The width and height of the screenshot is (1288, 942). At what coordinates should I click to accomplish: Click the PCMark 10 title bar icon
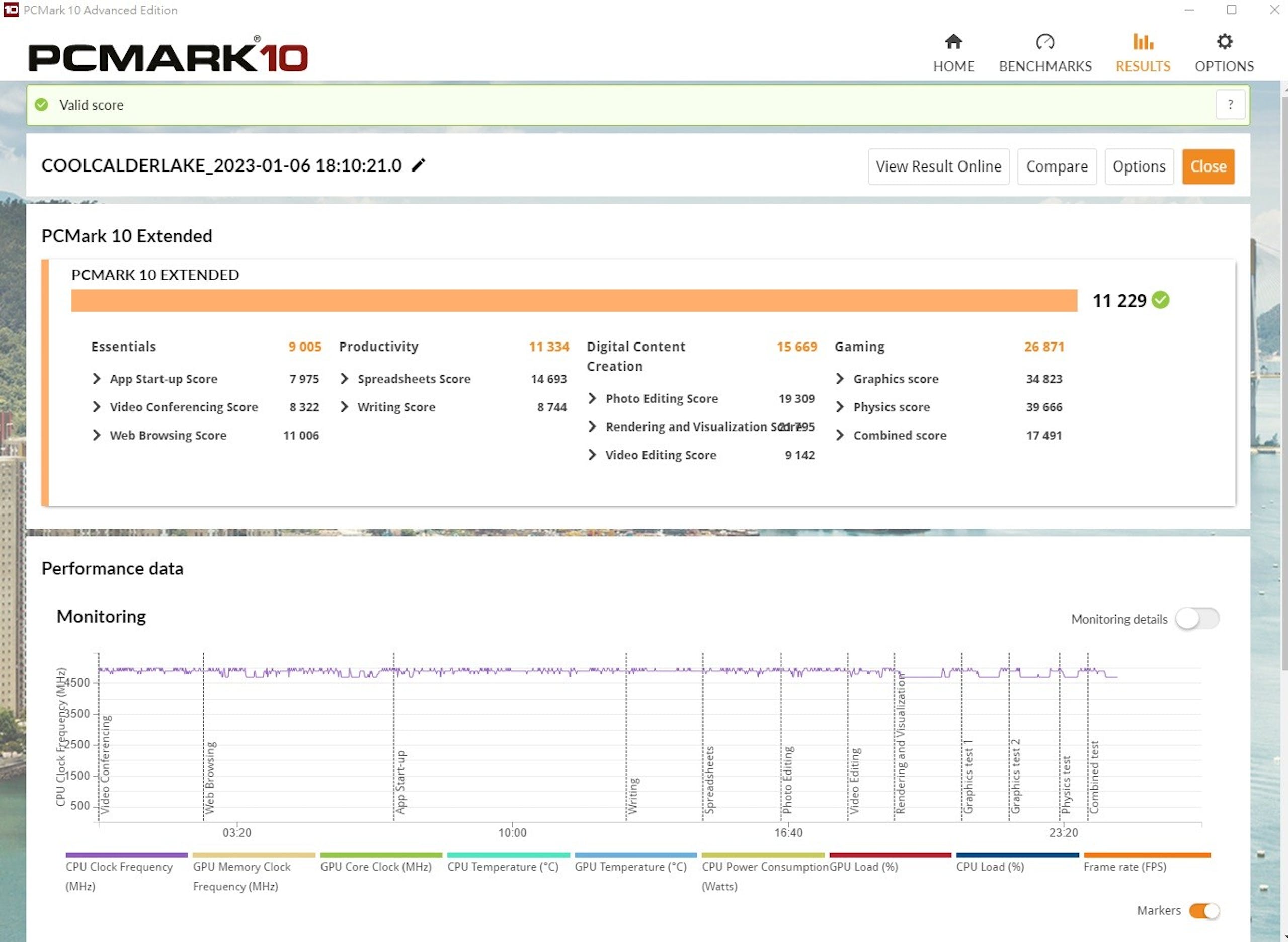click(x=11, y=10)
